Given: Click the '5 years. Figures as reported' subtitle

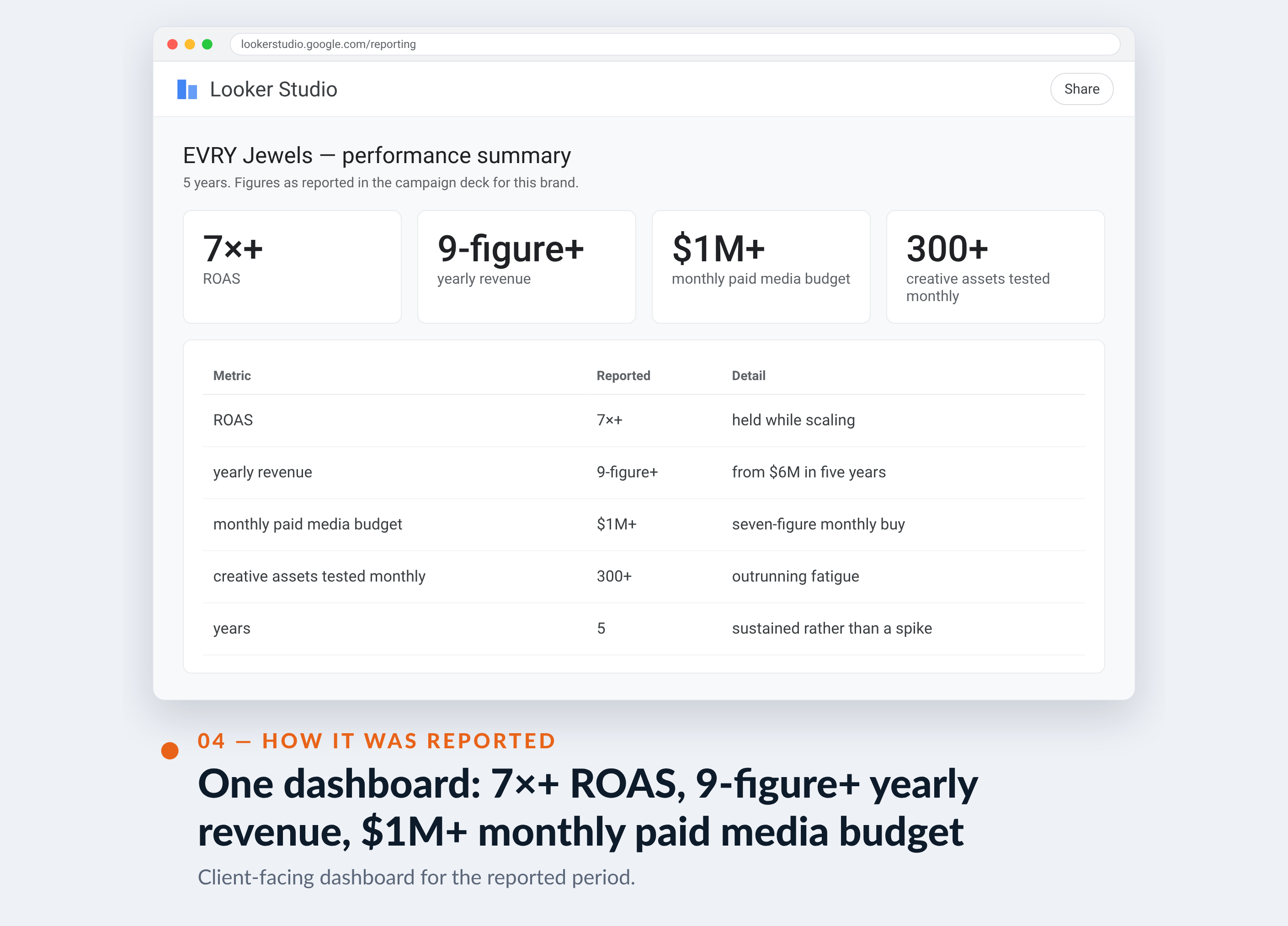Looking at the screenshot, I should (380, 183).
